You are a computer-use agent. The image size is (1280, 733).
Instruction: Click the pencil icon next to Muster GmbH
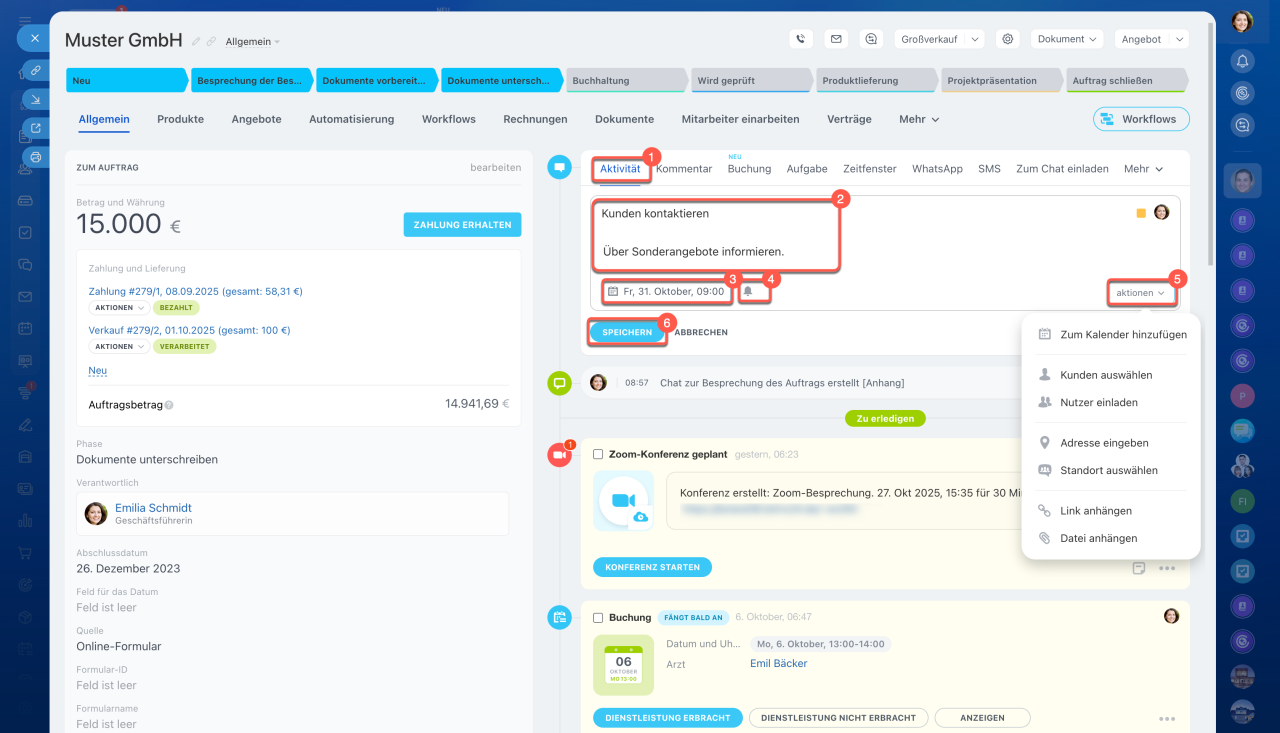coord(196,42)
